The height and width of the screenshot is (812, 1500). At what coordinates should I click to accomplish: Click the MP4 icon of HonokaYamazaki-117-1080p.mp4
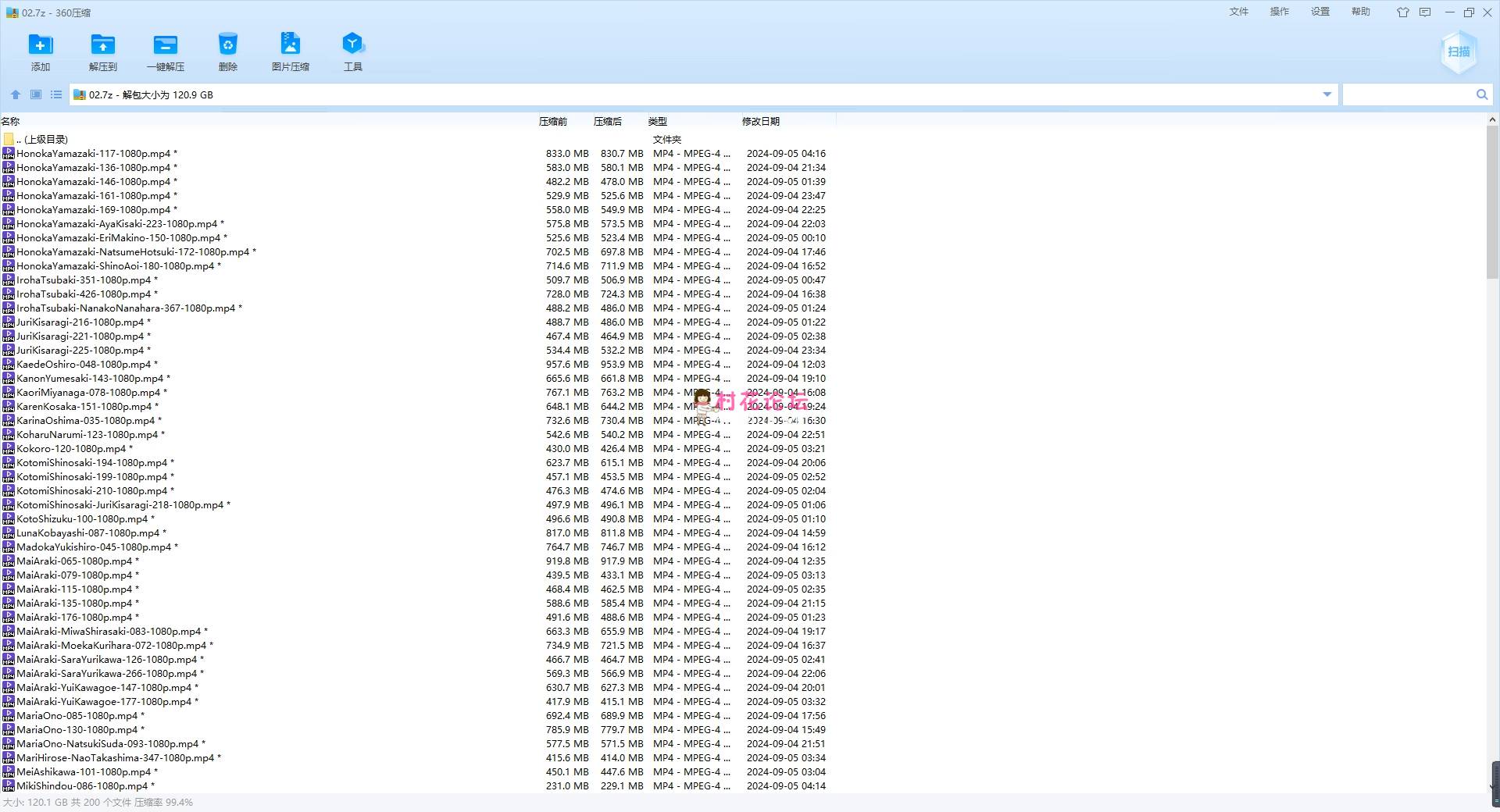(x=9, y=153)
